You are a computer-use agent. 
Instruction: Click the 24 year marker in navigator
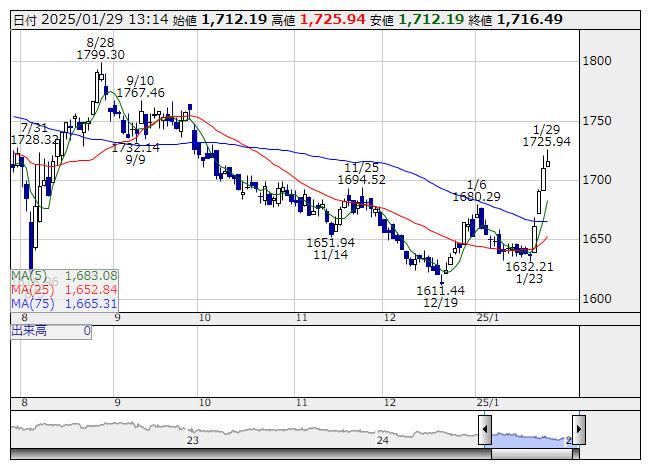(x=383, y=440)
